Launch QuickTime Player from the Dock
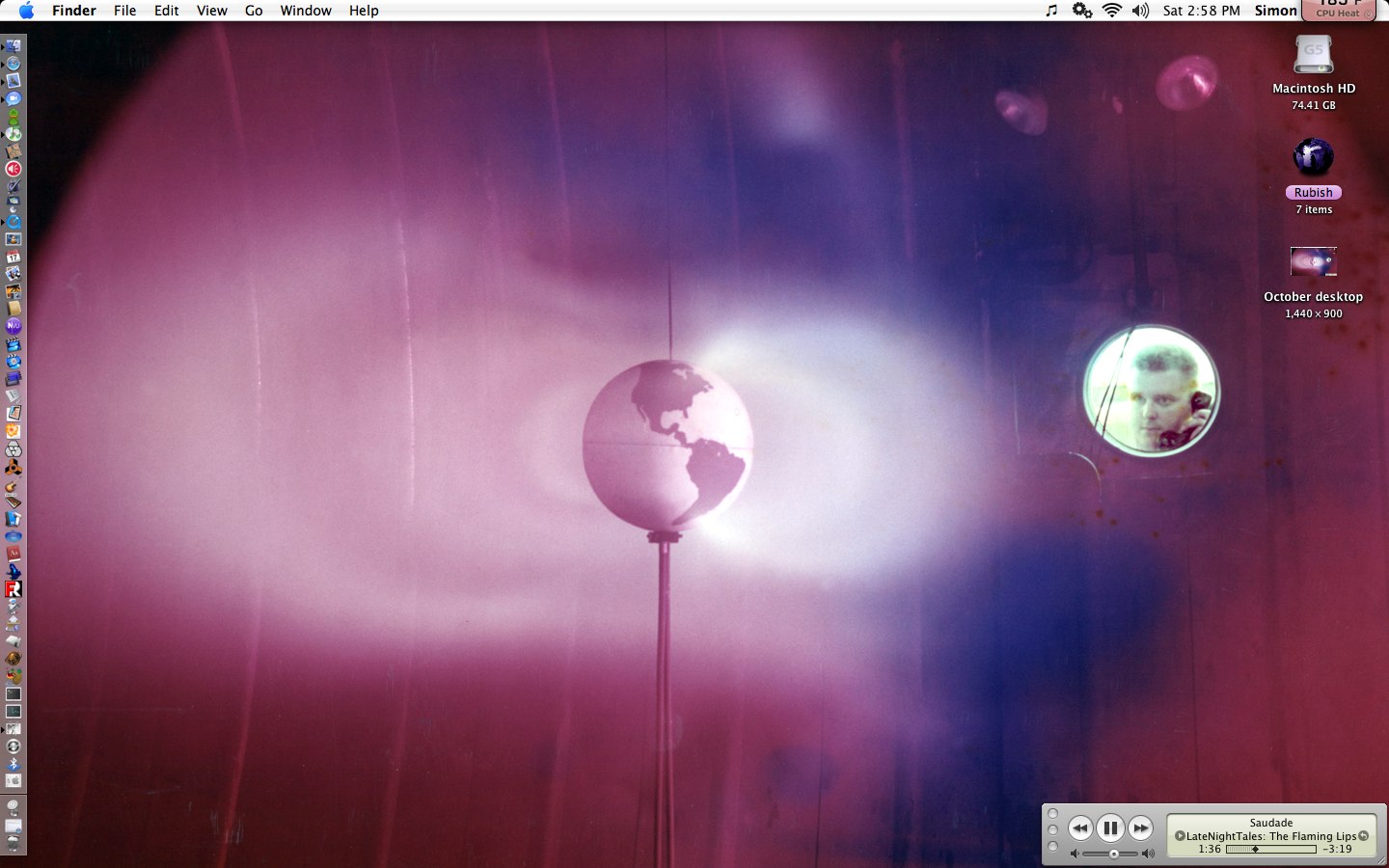This screenshot has height=868, width=1389. (13, 222)
